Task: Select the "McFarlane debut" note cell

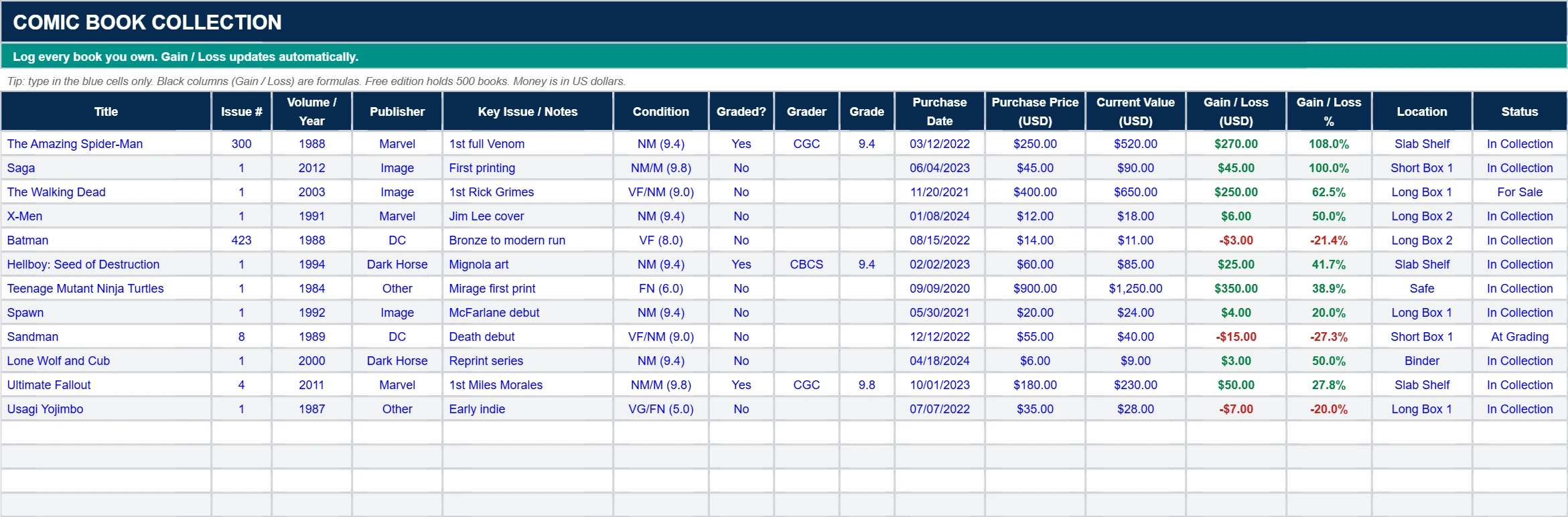Action: click(528, 313)
